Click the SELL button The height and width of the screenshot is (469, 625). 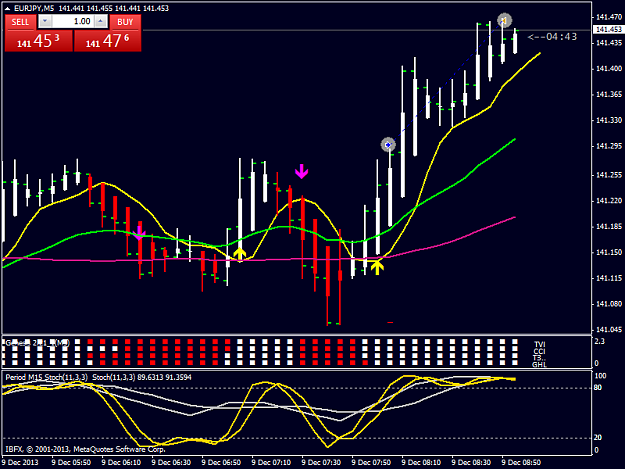coord(20,22)
